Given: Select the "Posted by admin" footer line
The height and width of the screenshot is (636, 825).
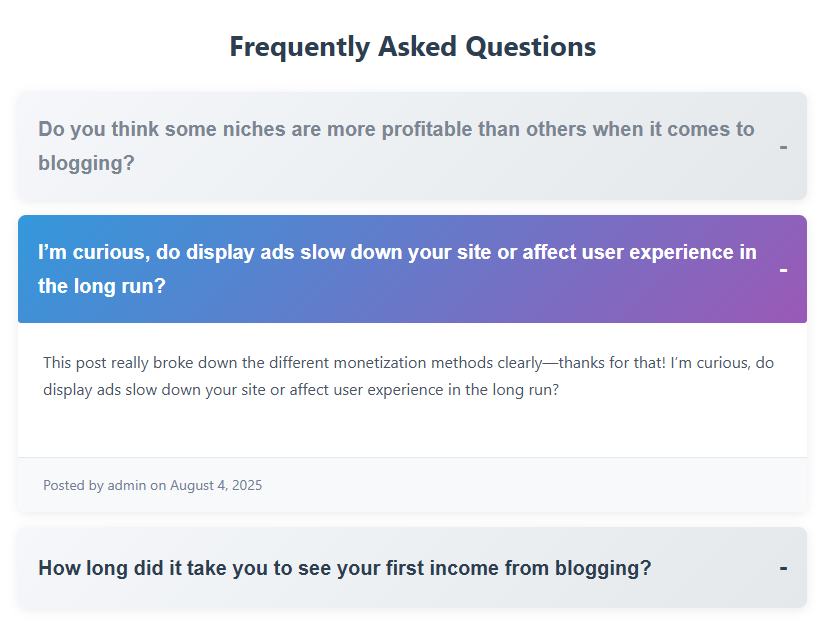Looking at the screenshot, I should click(x=152, y=485).
